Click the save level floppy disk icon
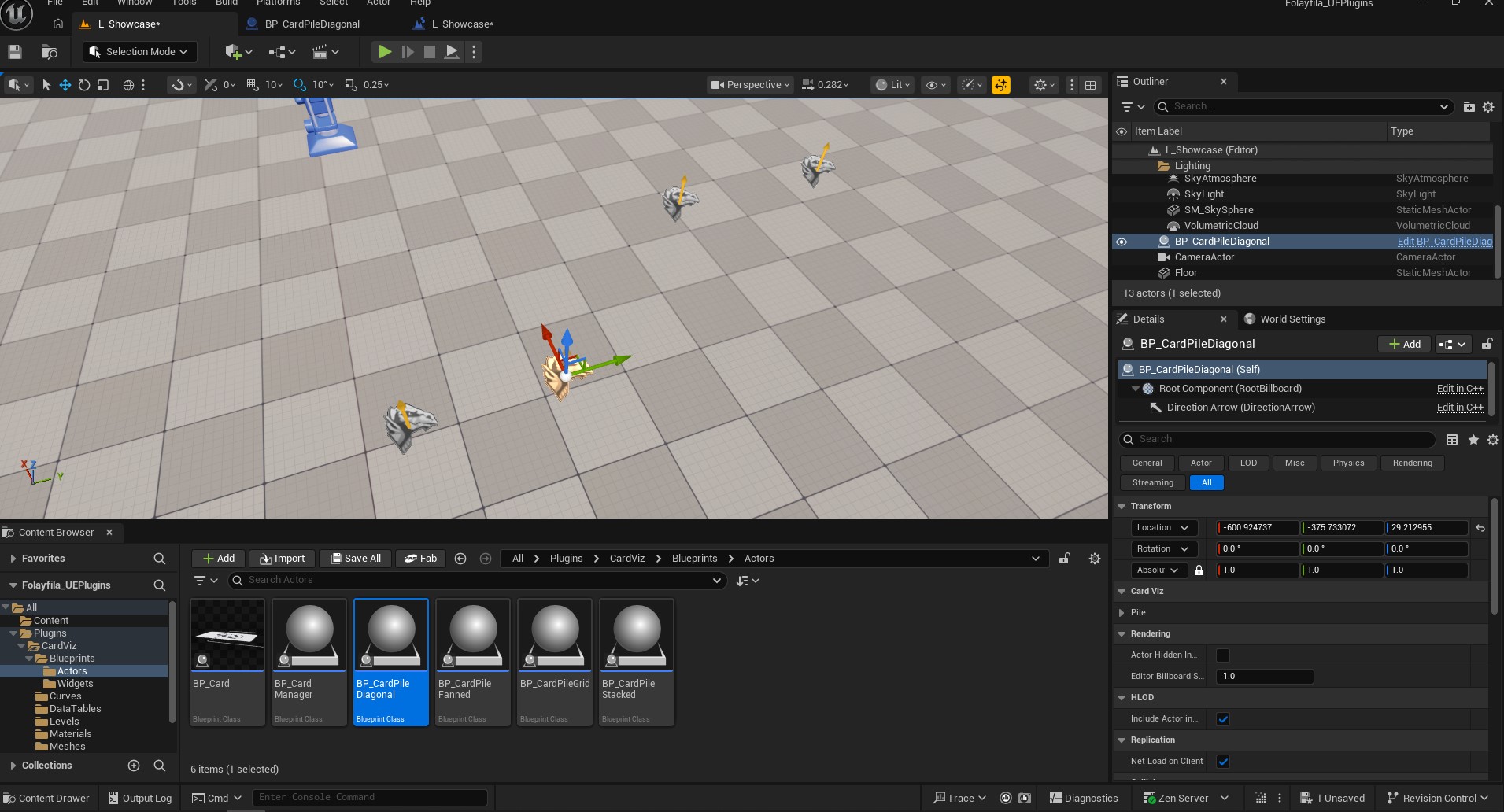The height and width of the screenshot is (812, 1504). (15, 52)
